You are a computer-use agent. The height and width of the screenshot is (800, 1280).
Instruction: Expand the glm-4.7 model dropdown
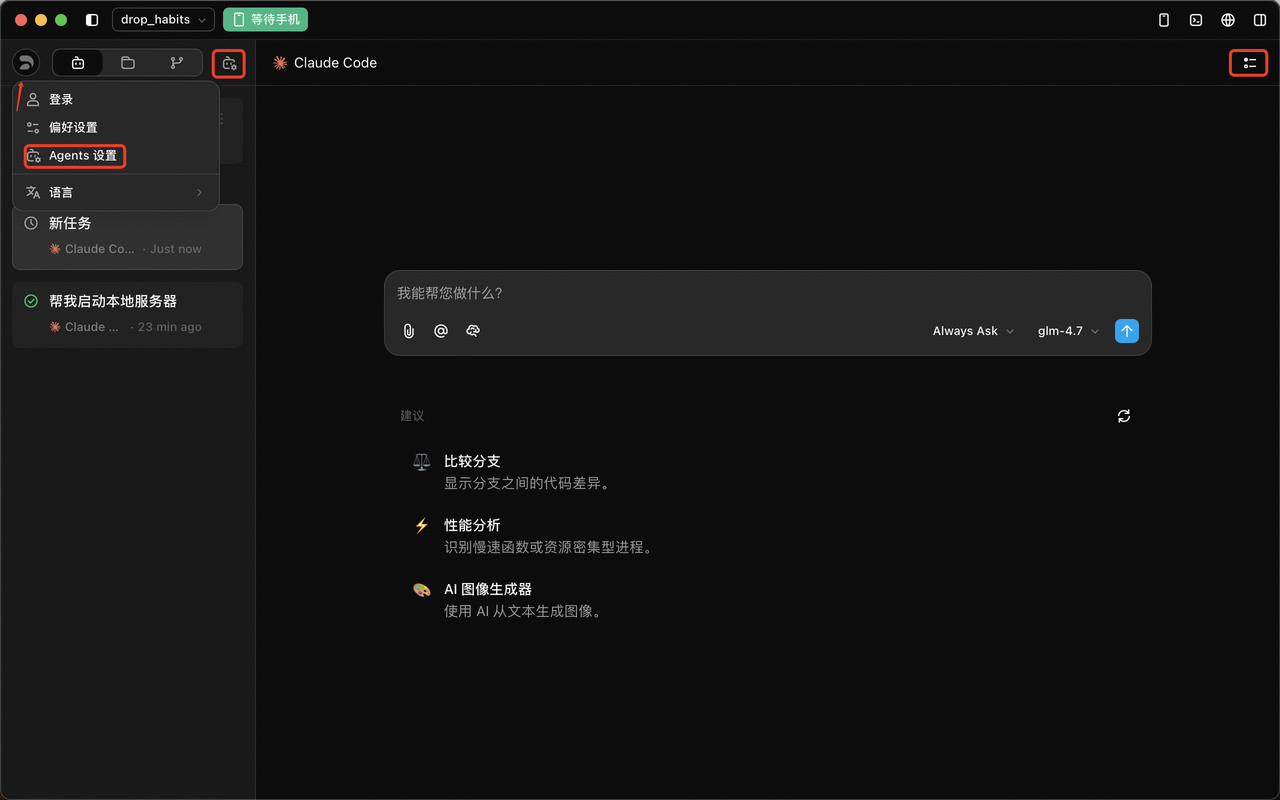click(x=1068, y=331)
